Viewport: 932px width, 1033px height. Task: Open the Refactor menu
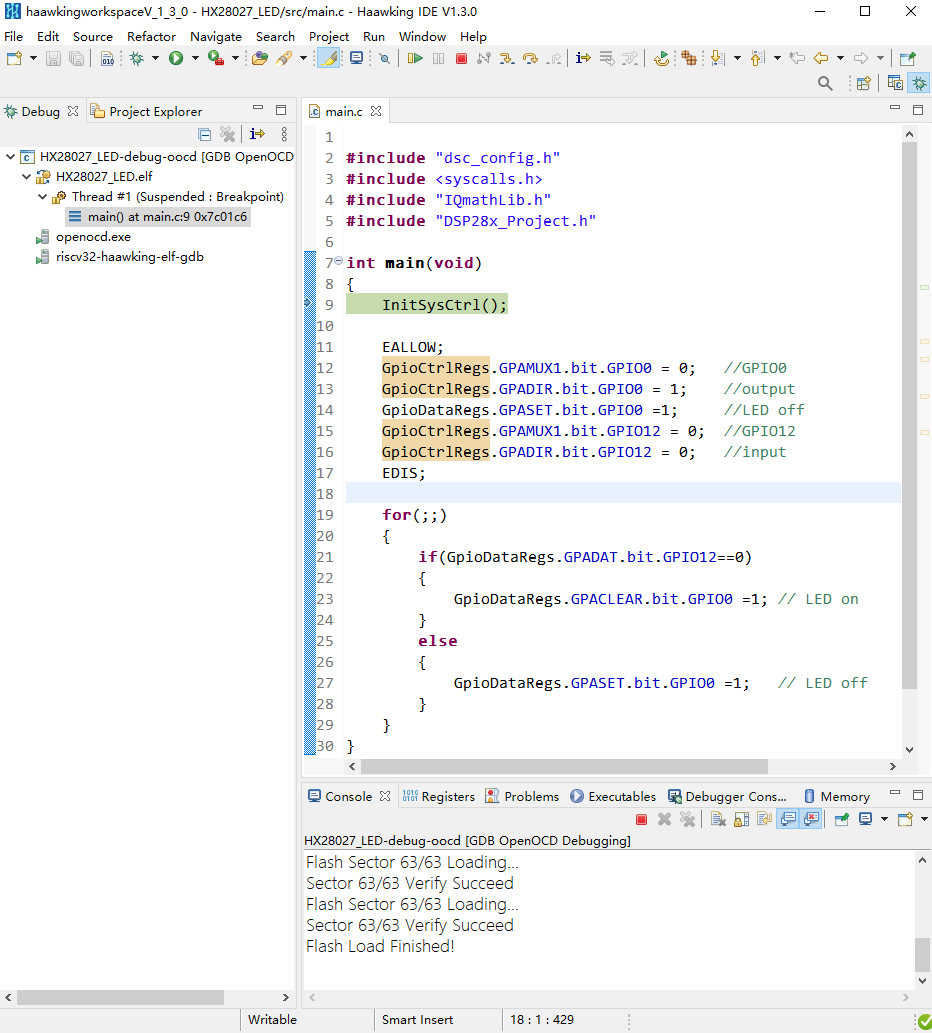coord(151,37)
